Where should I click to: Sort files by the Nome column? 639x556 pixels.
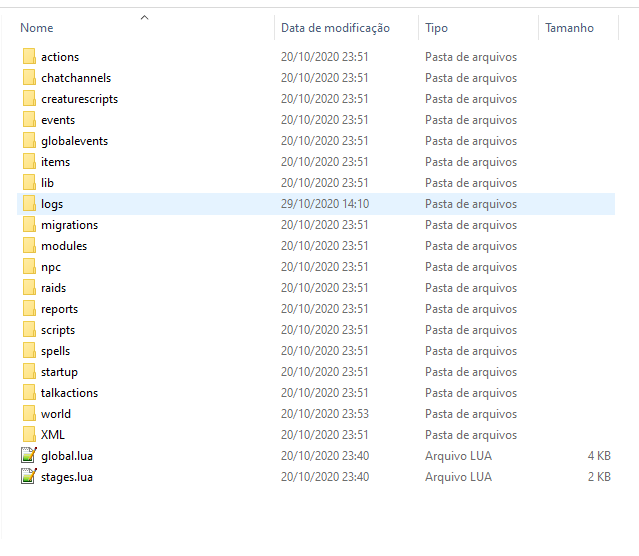[37, 28]
